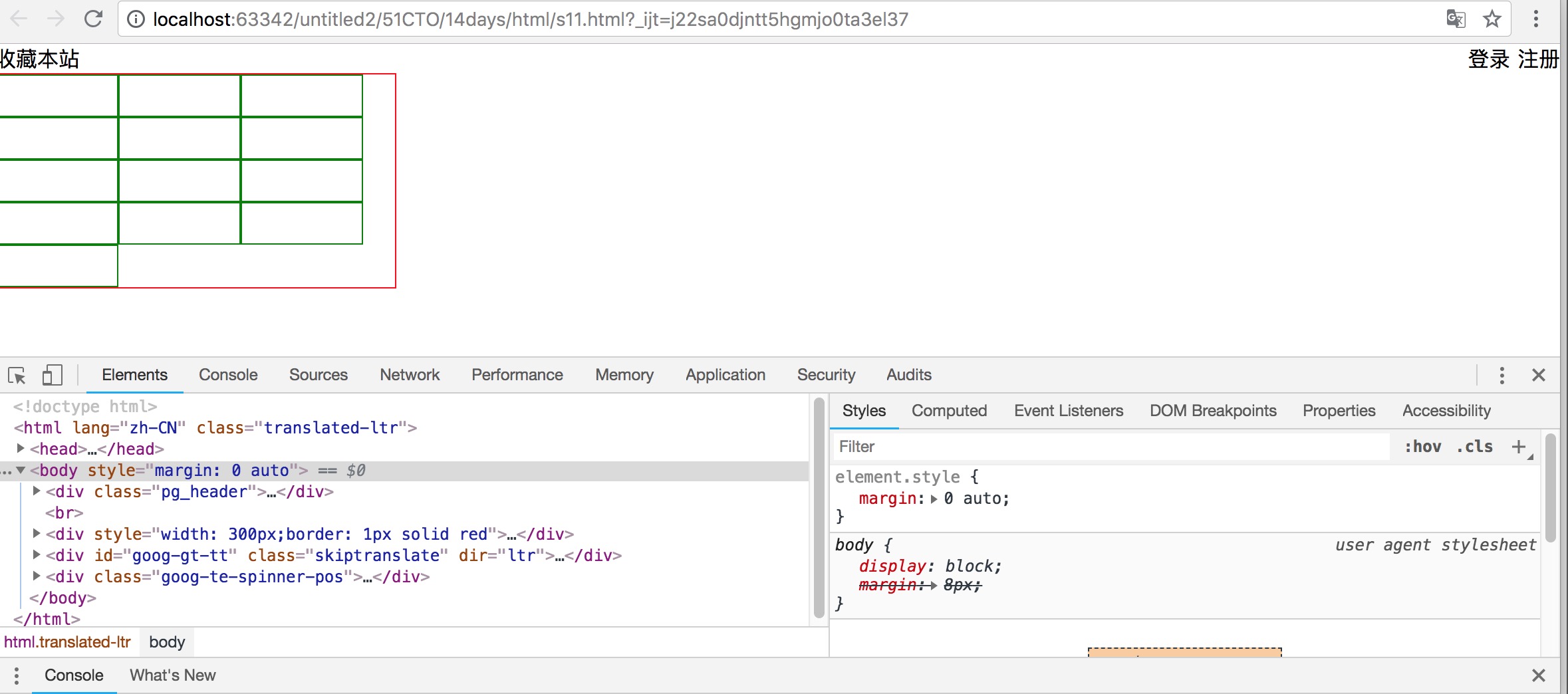Click the site information icon in address bar
Screen dimensions: 1568x694
(x=136, y=19)
